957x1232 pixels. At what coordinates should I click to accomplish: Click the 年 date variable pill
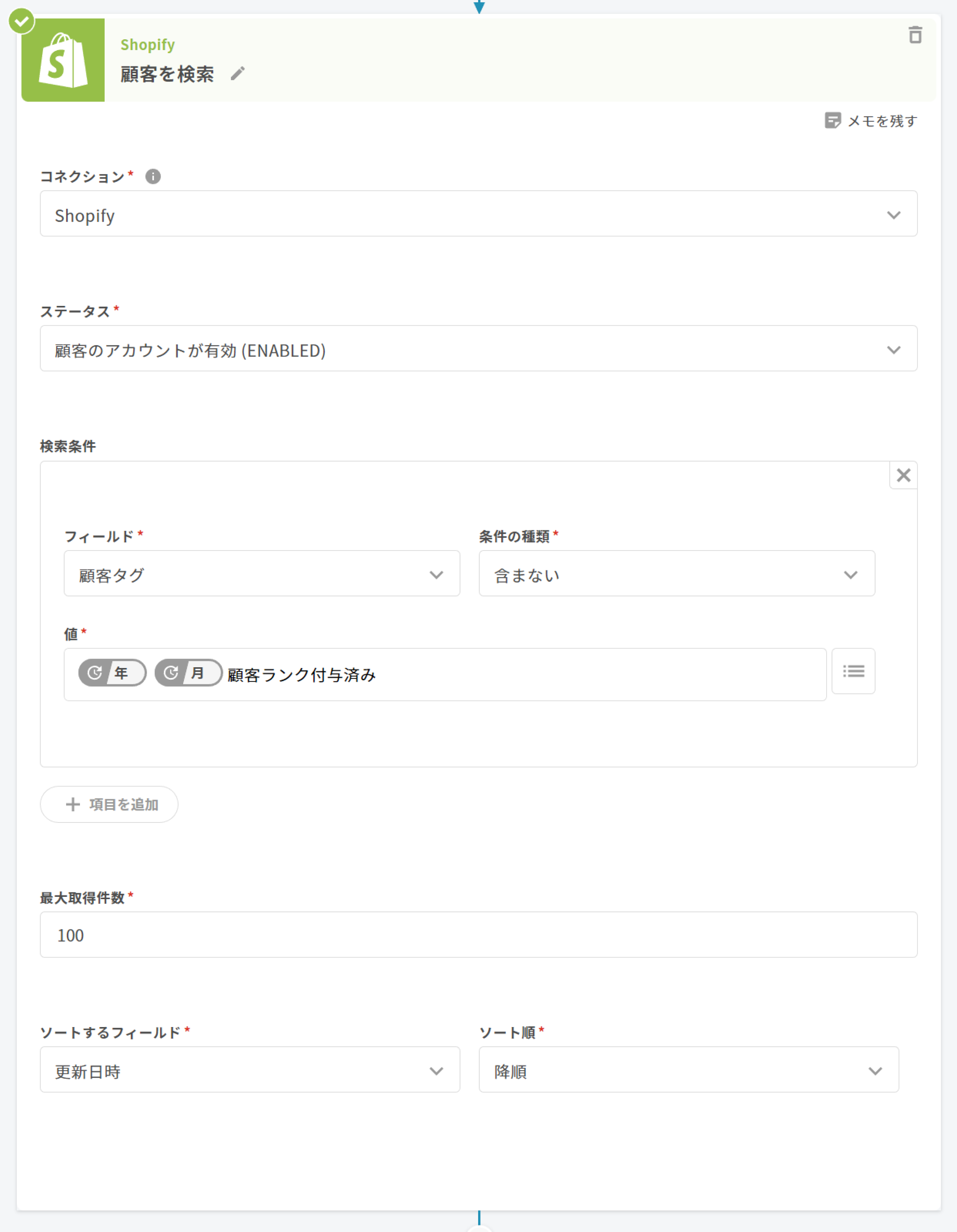click(112, 672)
